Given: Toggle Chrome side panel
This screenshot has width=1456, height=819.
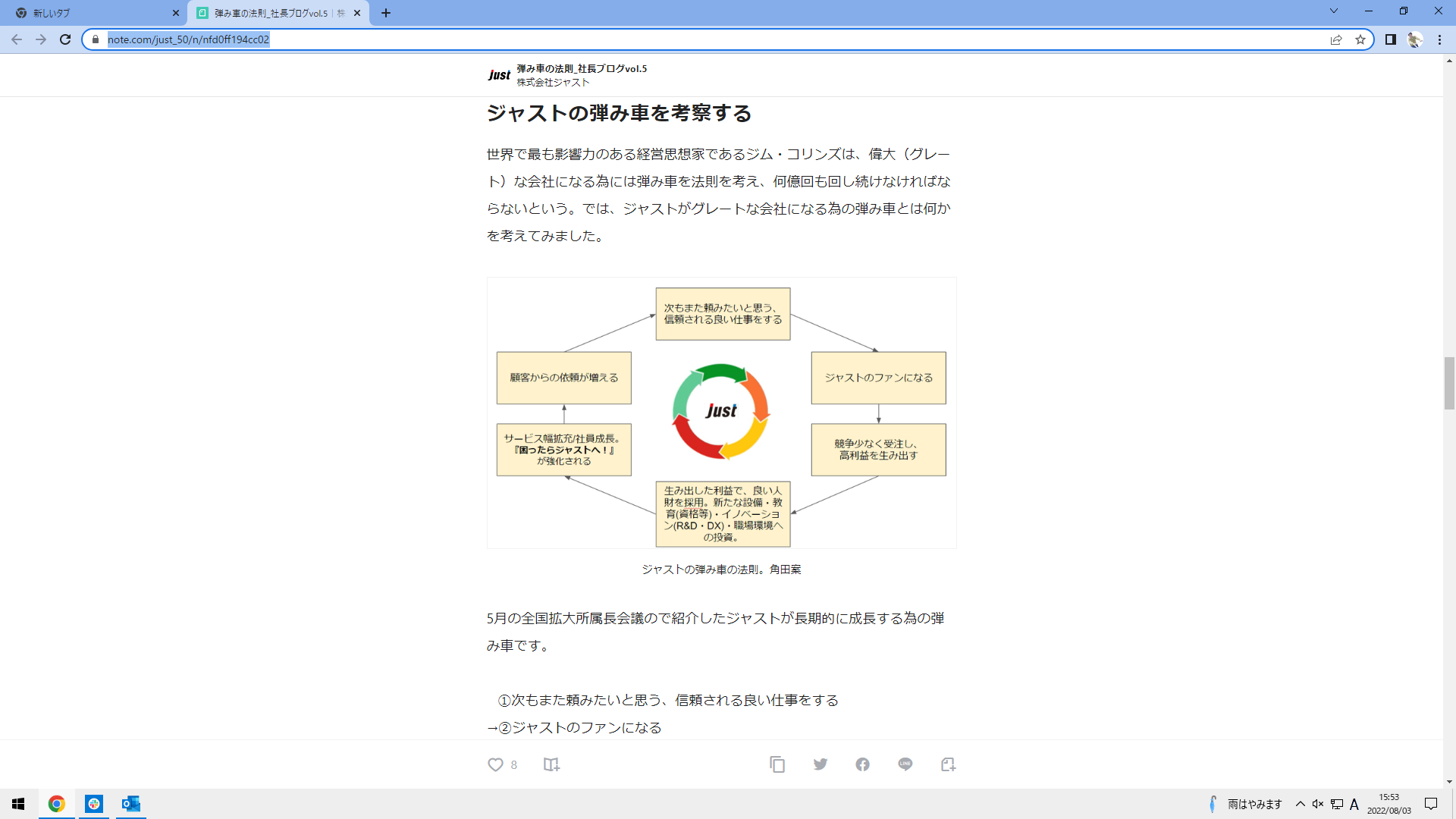Looking at the screenshot, I should [1391, 39].
